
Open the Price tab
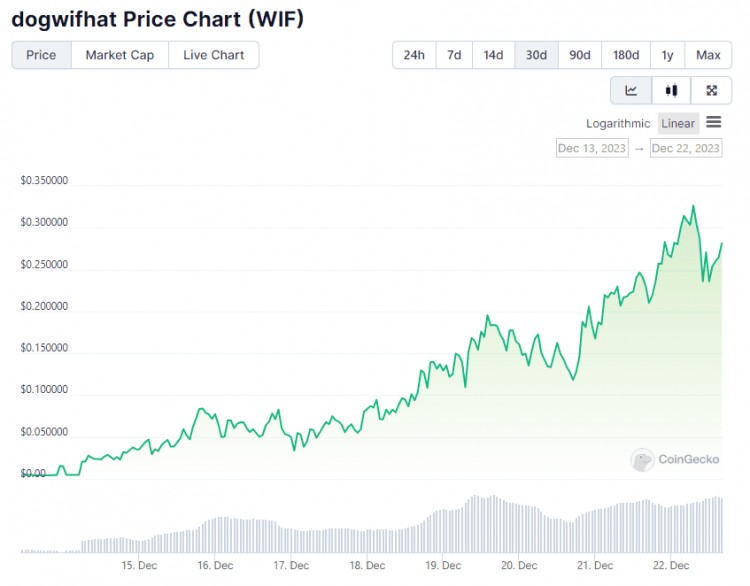[x=41, y=55]
